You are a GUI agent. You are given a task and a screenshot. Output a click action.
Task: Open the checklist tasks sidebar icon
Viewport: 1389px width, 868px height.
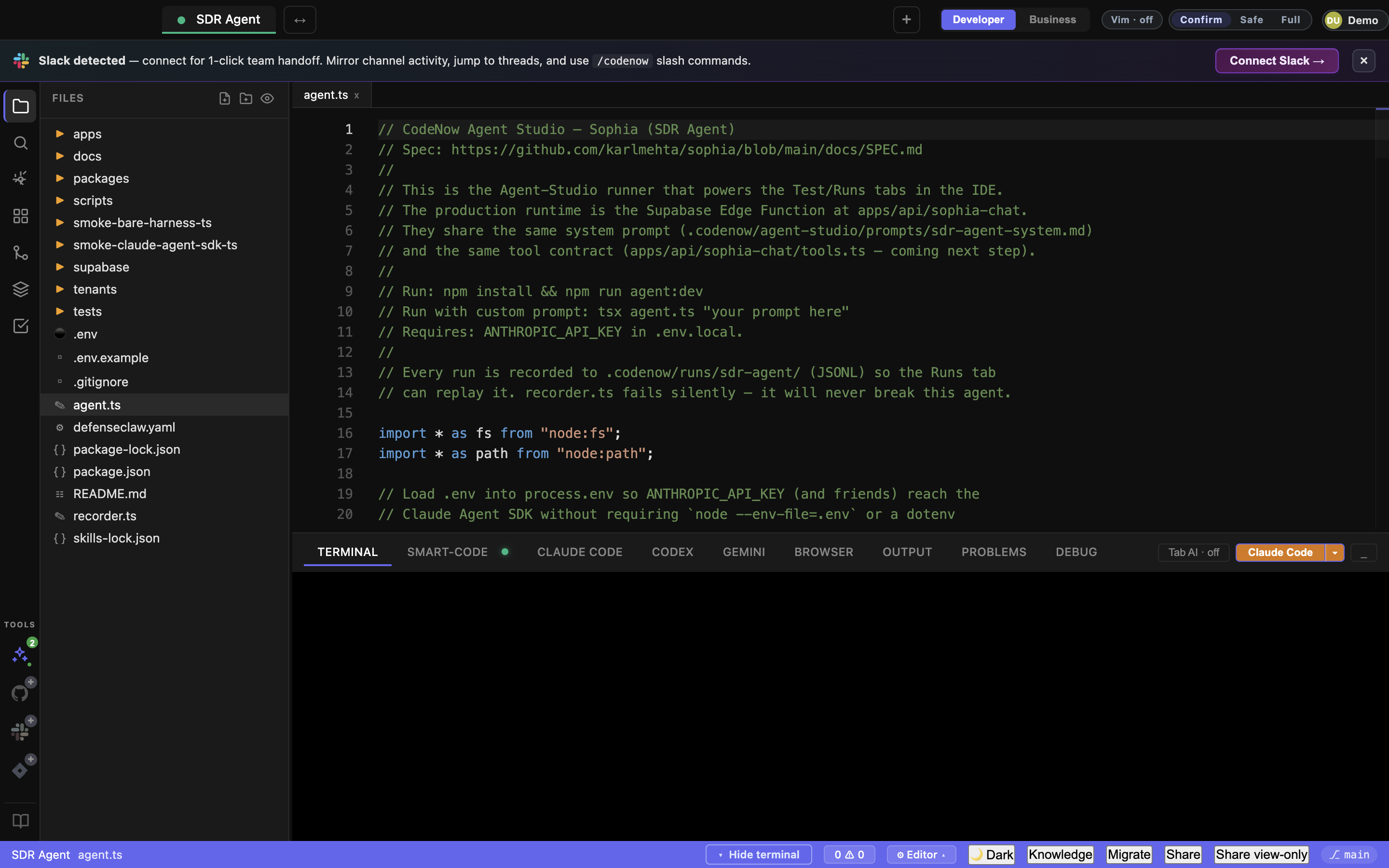(21, 326)
